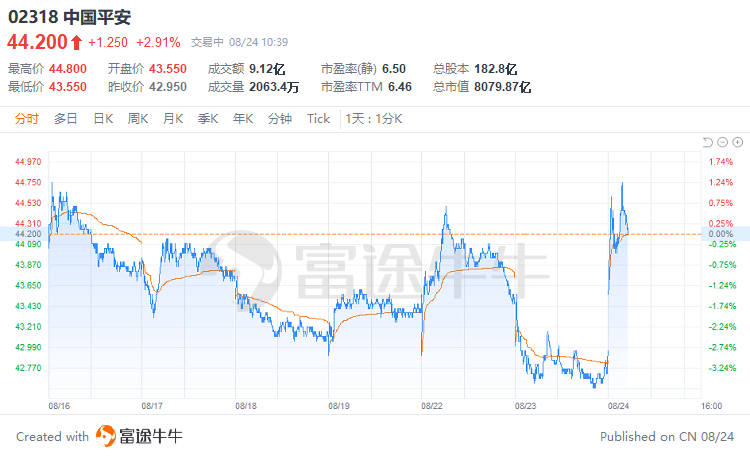Open the Tick tab
The image size is (750, 457).
coord(318,119)
